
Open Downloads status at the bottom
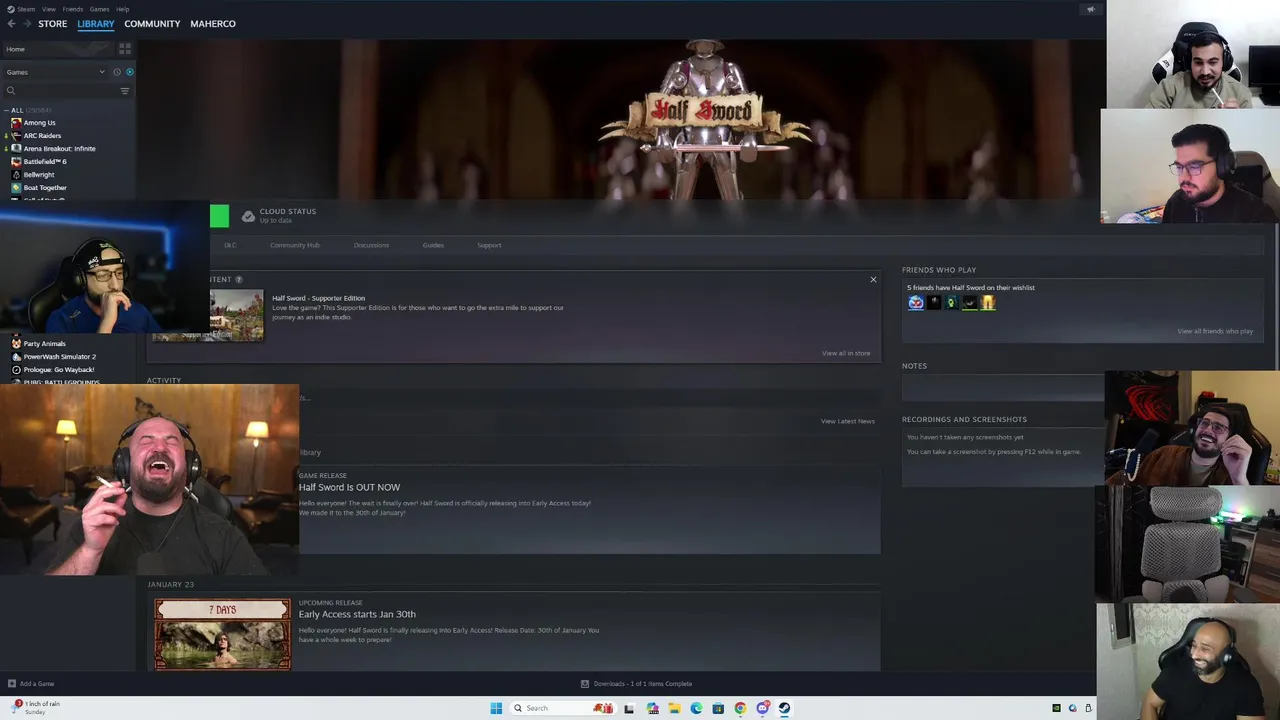[x=637, y=684]
